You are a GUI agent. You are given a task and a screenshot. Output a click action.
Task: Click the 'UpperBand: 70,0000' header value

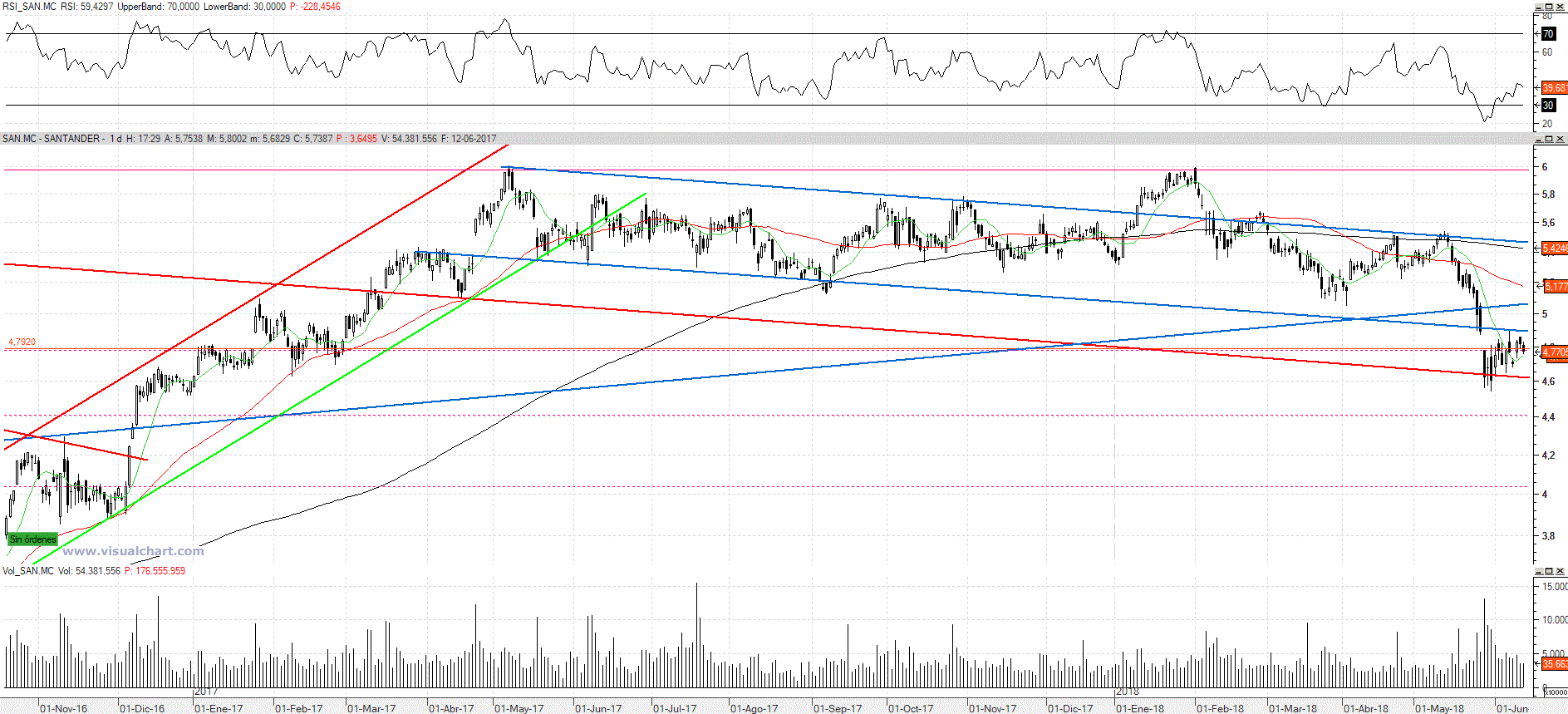[159, 7]
